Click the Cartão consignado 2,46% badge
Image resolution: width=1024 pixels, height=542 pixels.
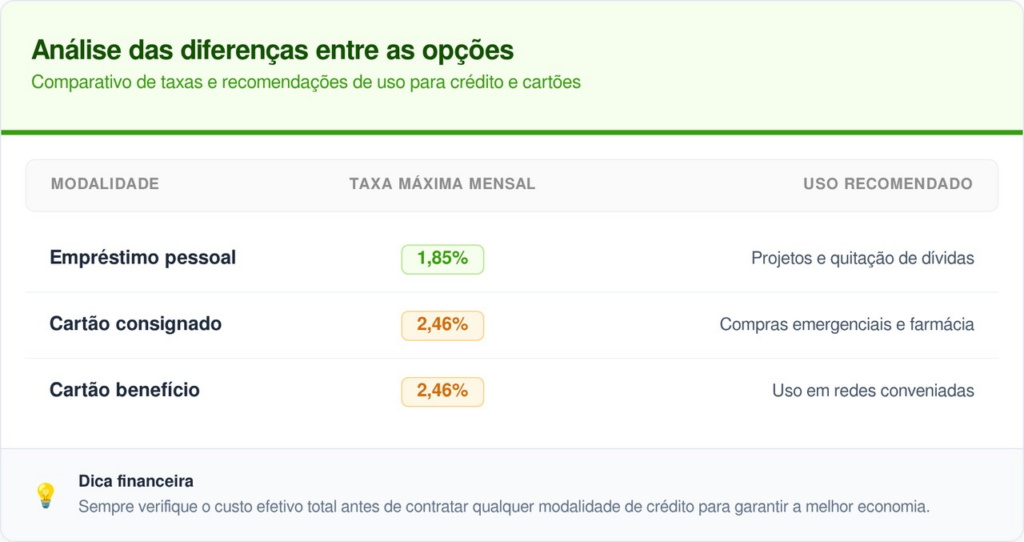point(442,325)
